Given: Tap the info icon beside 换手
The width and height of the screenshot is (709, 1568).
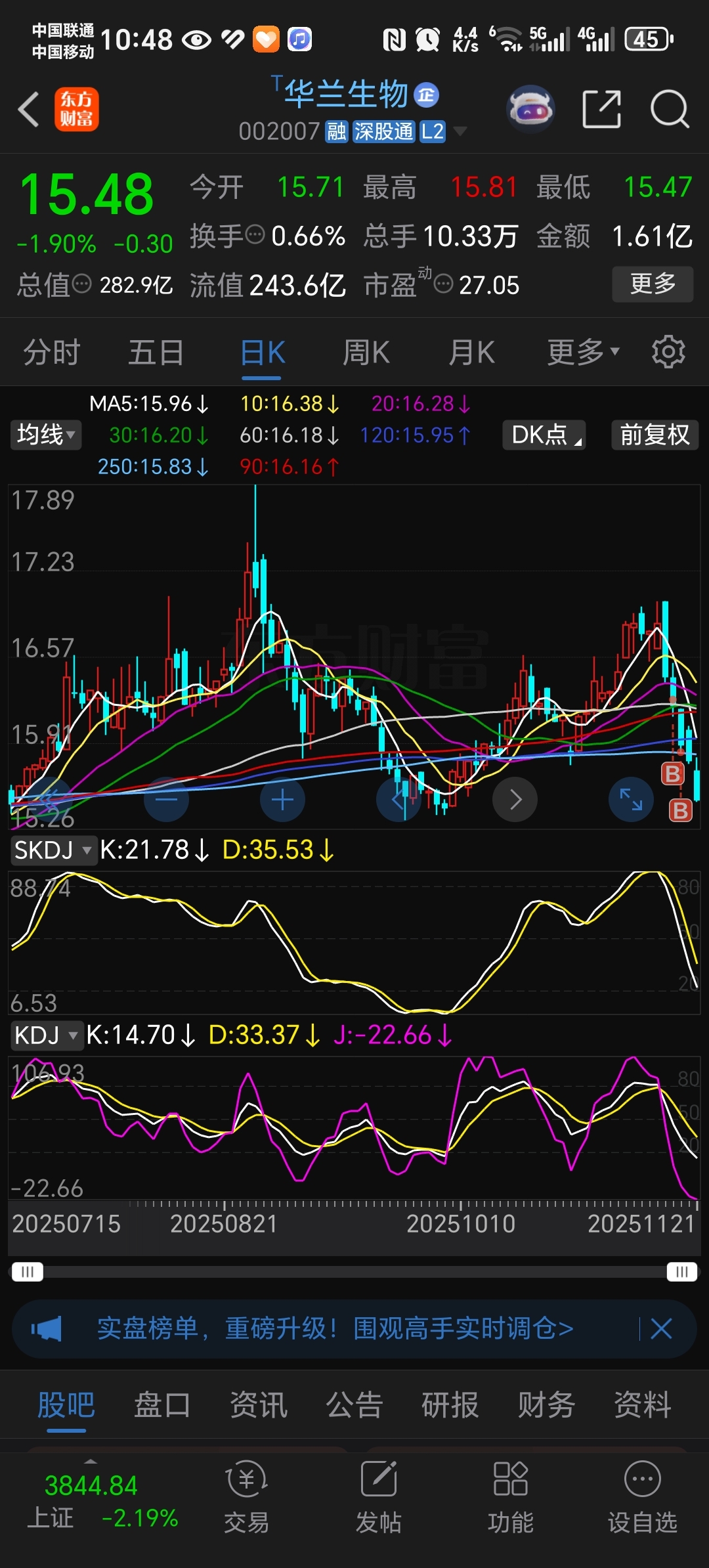Looking at the screenshot, I should click(255, 234).
